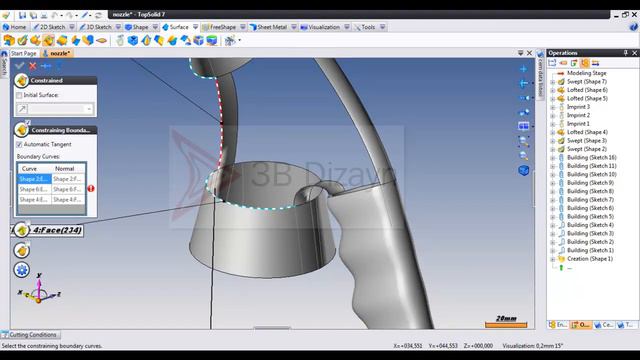Click the Redo arrow icon

[x=70, y=16]
